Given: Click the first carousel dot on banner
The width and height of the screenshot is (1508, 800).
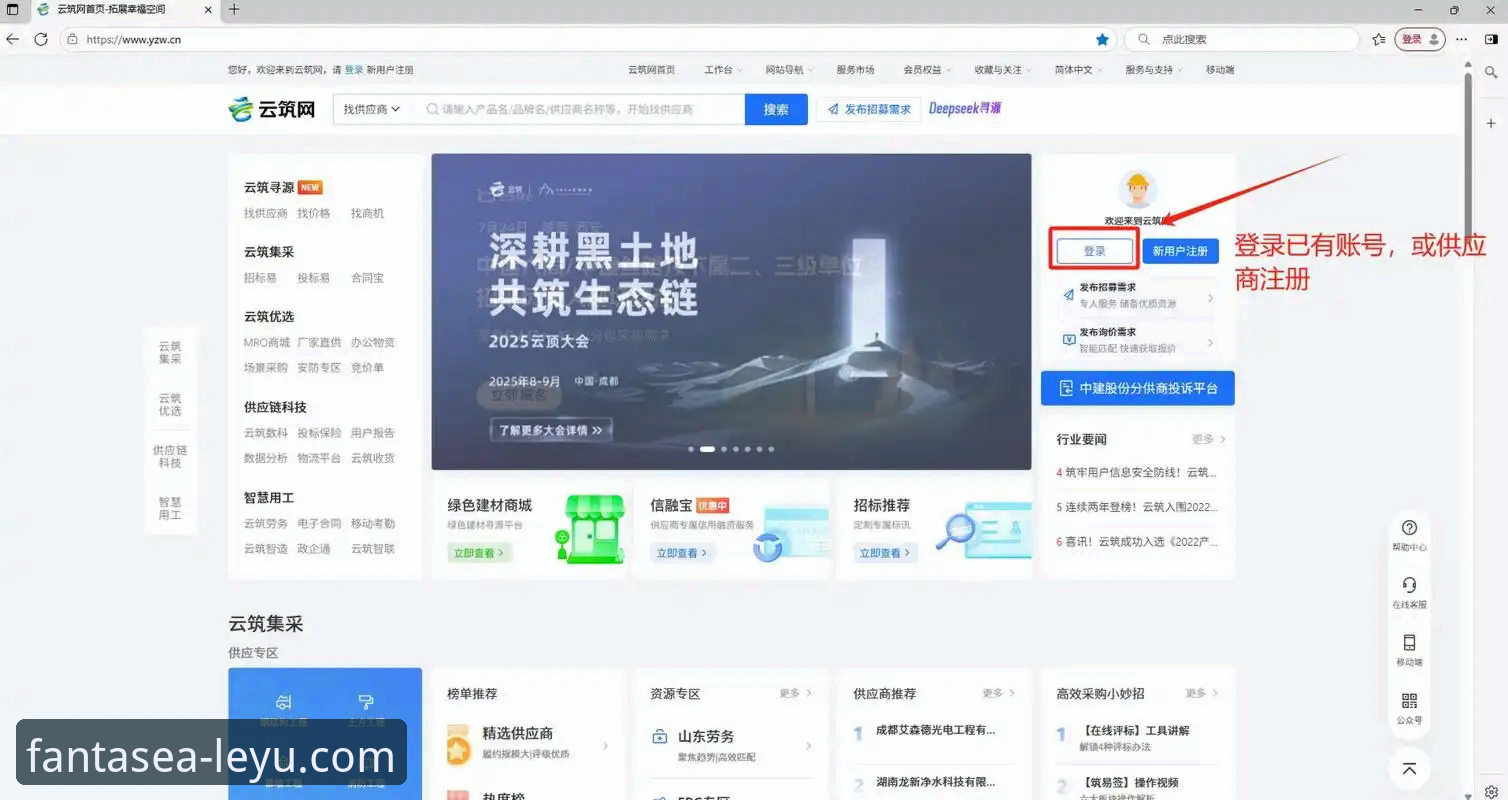Looking at the screenshot, I should click(x=690, y=449).
